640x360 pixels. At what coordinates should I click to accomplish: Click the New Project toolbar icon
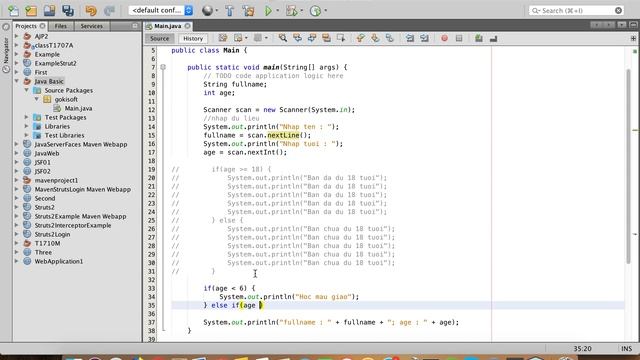pyautogui.click(x=31, y=11)
